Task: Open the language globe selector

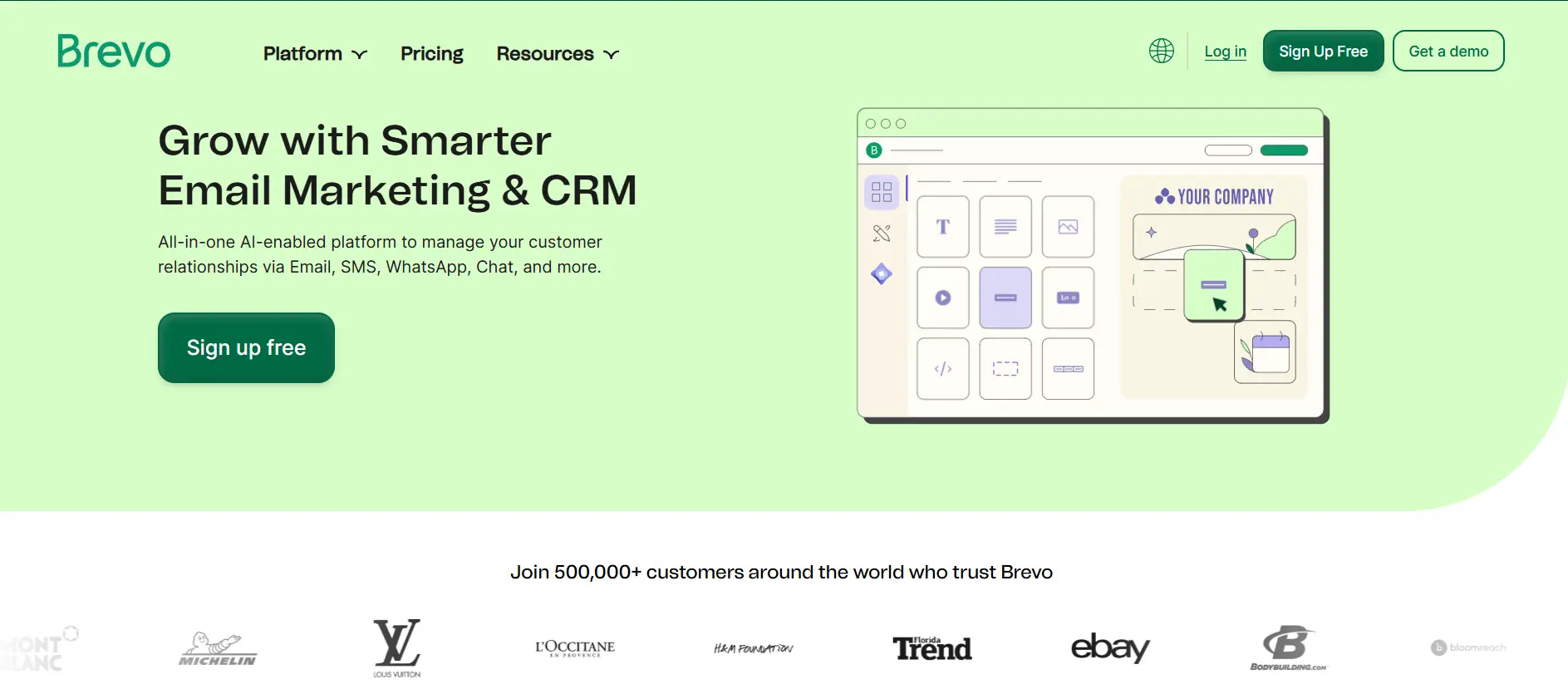Action: point(1161,52)
